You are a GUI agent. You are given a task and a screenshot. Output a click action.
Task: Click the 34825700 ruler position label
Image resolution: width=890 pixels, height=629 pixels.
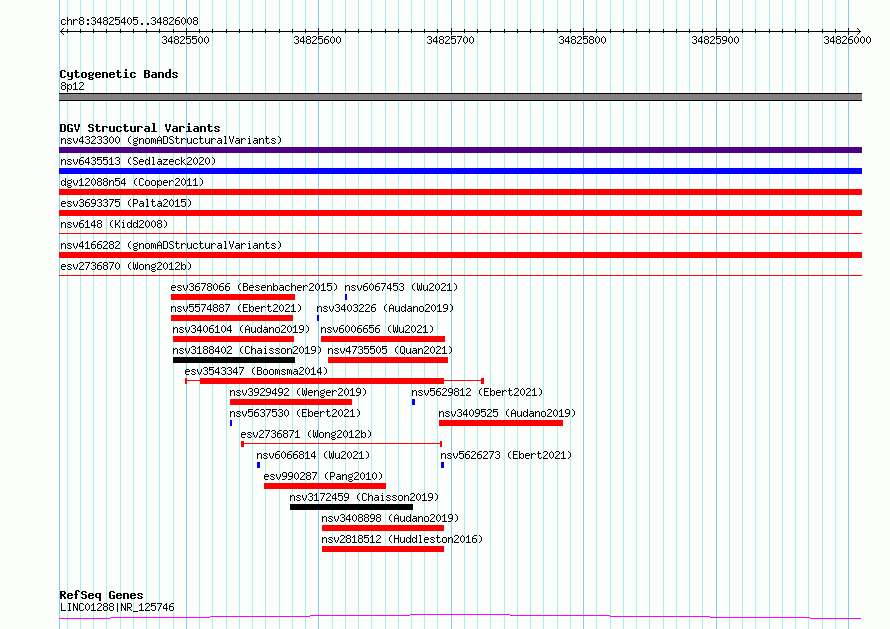(x=450, y=40)
